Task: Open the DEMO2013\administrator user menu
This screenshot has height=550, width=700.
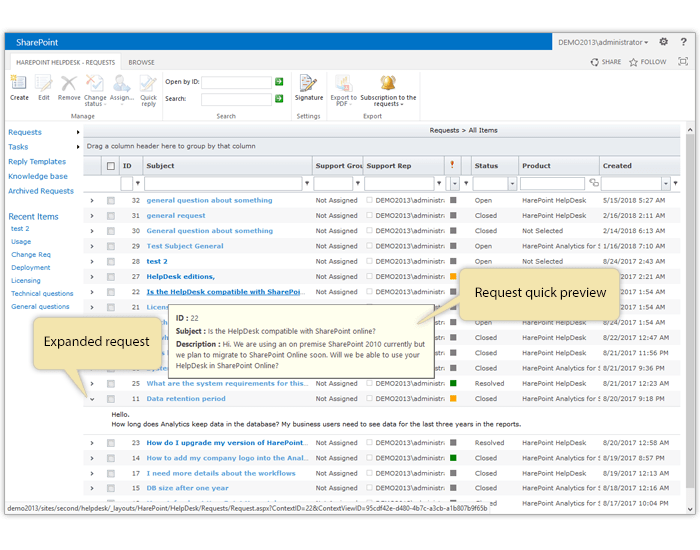Action: click(603, 42)
